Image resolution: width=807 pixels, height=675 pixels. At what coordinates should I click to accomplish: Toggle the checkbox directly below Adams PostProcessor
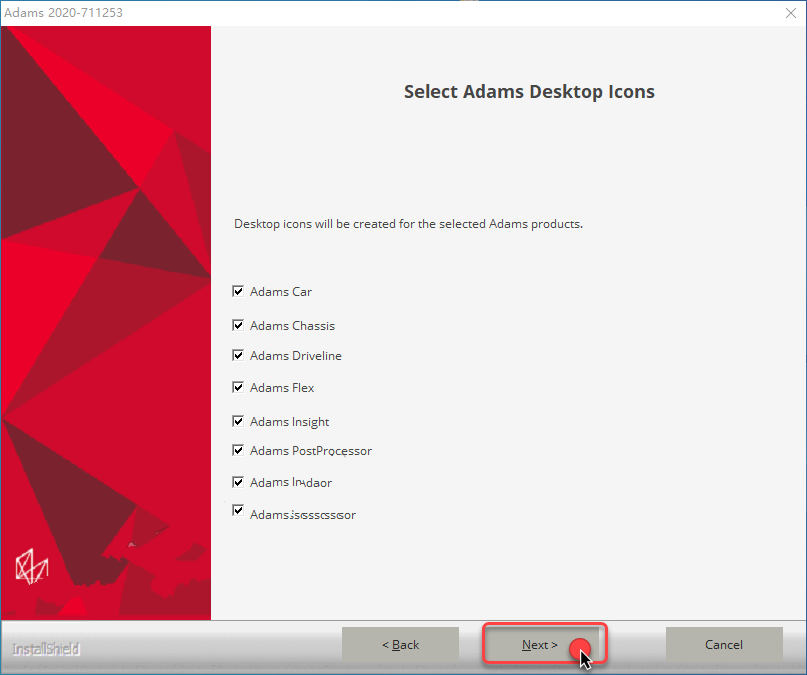point(238,482)
